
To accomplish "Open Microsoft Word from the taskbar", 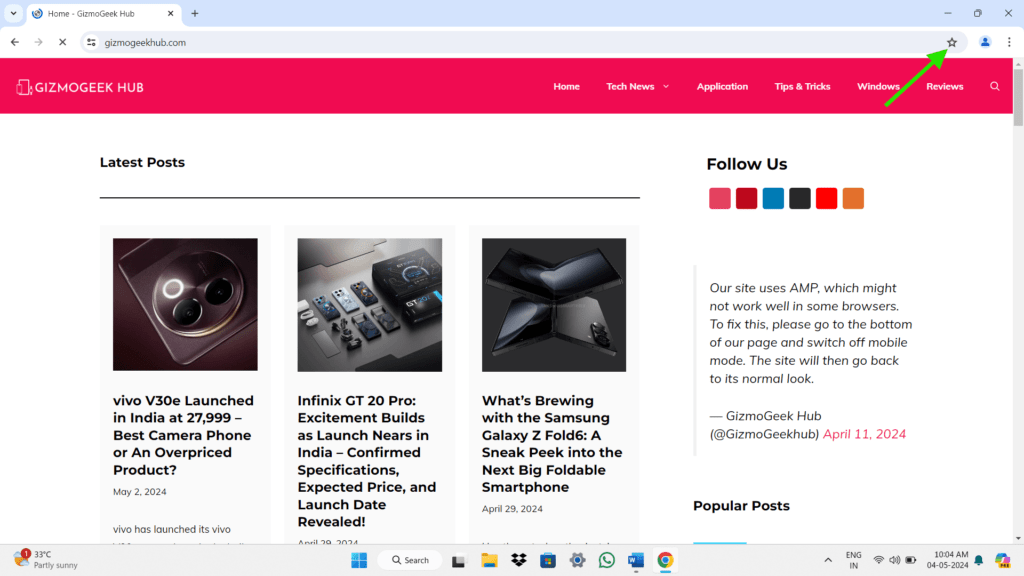I will tap(636, 560).
